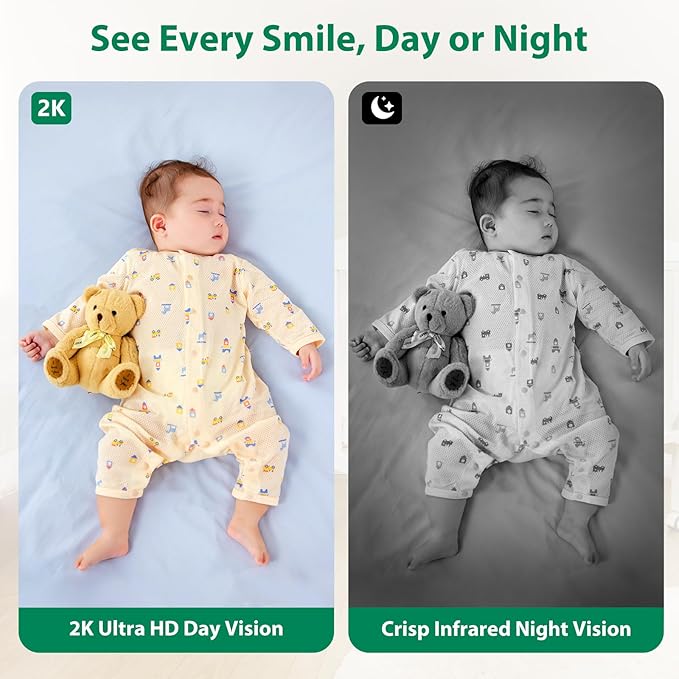Click the moon and stars night icon
The width and height of the screenshot is (679, 679).
[382, 108]
